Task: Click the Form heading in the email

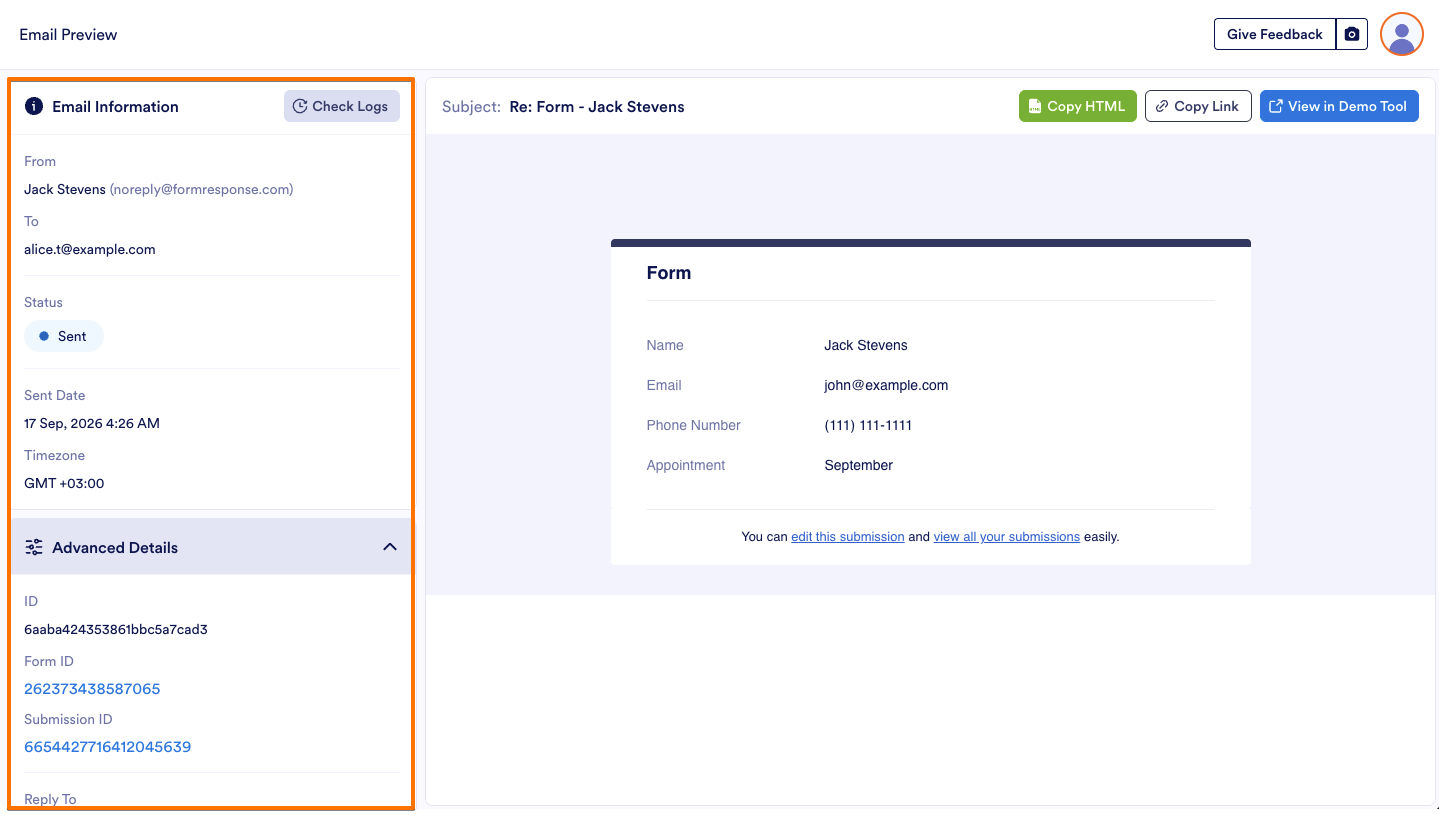Action: (669, 273)
